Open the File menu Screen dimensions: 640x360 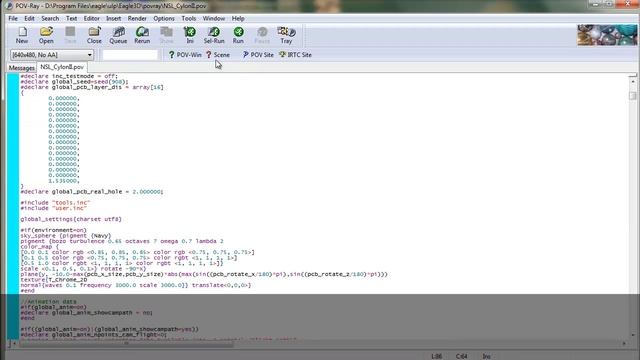click(x=13, y=18)
